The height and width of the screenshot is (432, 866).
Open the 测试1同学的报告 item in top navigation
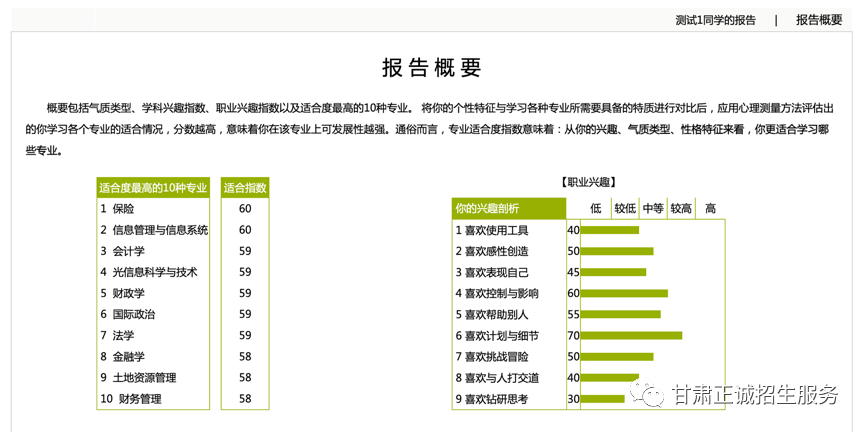coord(715,20)
